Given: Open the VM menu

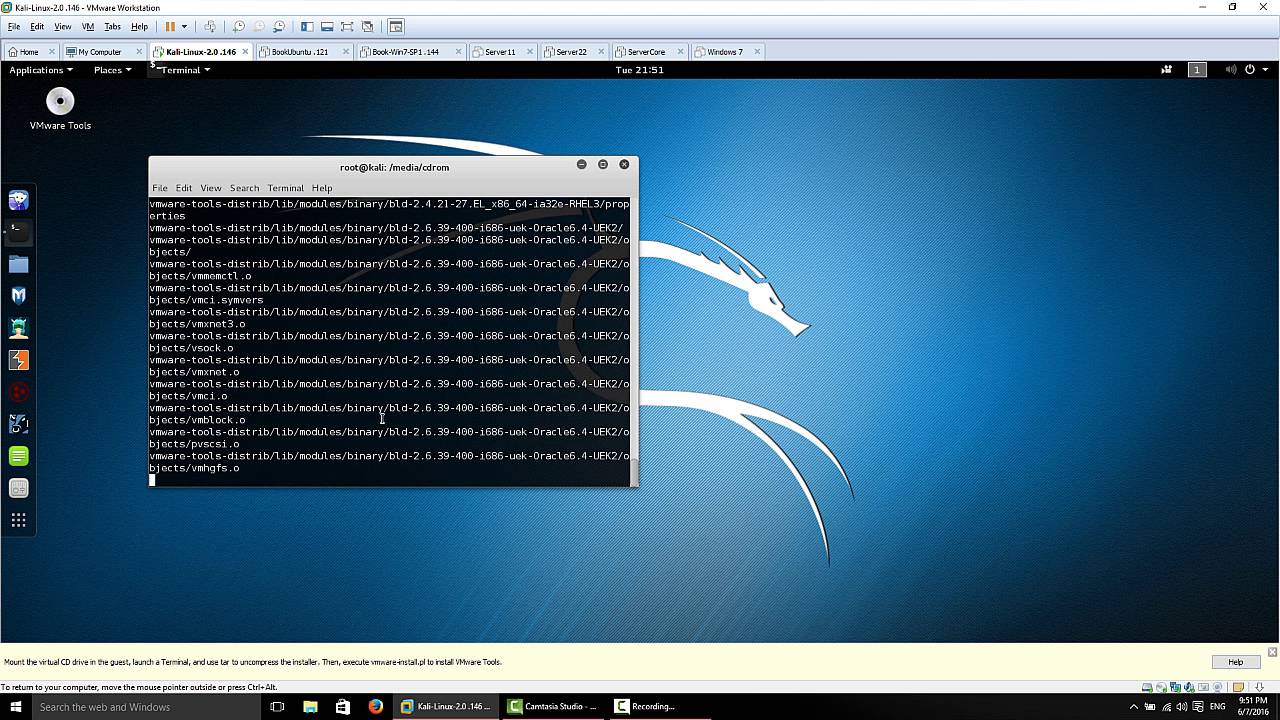Looking at the screenshot, I should coord(88,26).
